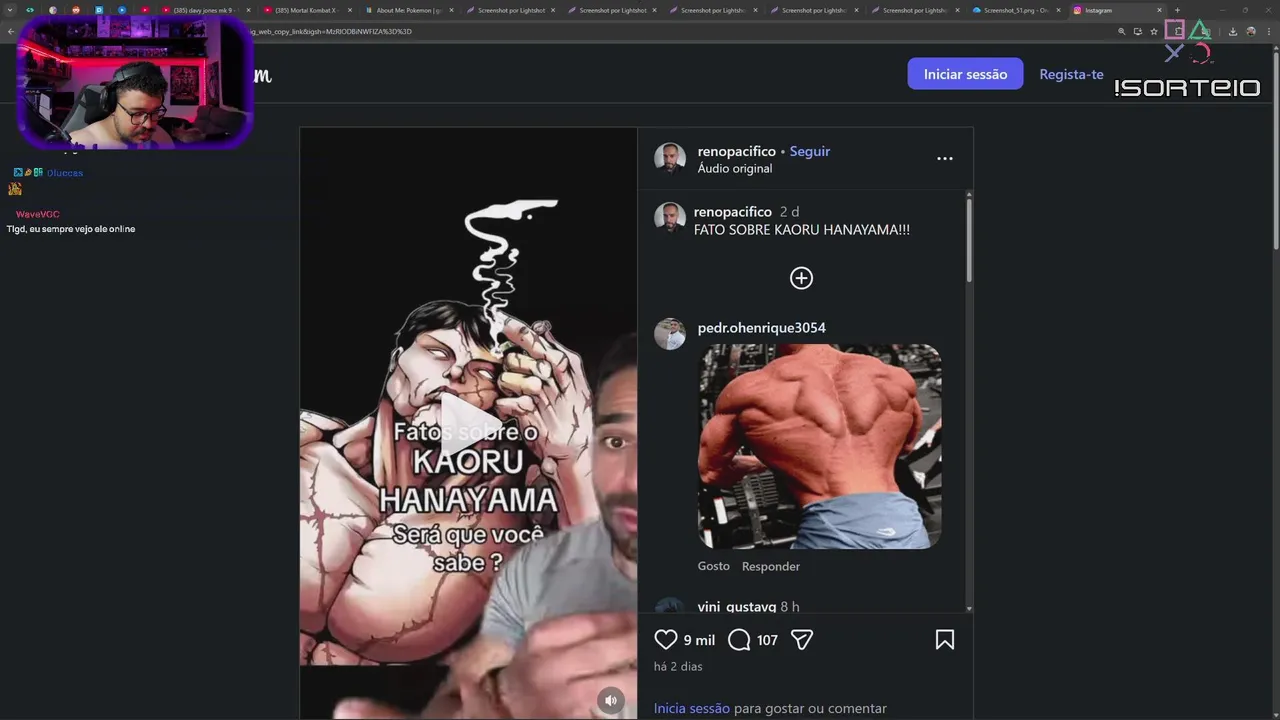Viewport: 1280px width, 720px height.
Task: Open pedr.ohenrique3054 profile
Action: click(x=762, y=327)
